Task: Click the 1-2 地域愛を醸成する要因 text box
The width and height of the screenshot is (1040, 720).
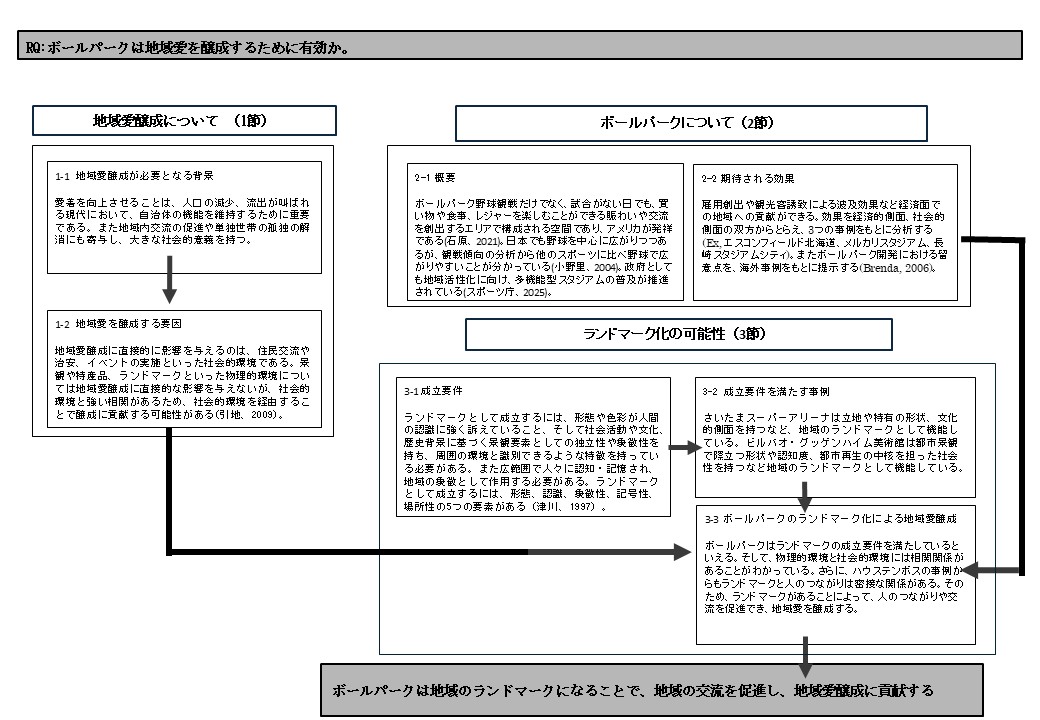Action: [184, 368]
